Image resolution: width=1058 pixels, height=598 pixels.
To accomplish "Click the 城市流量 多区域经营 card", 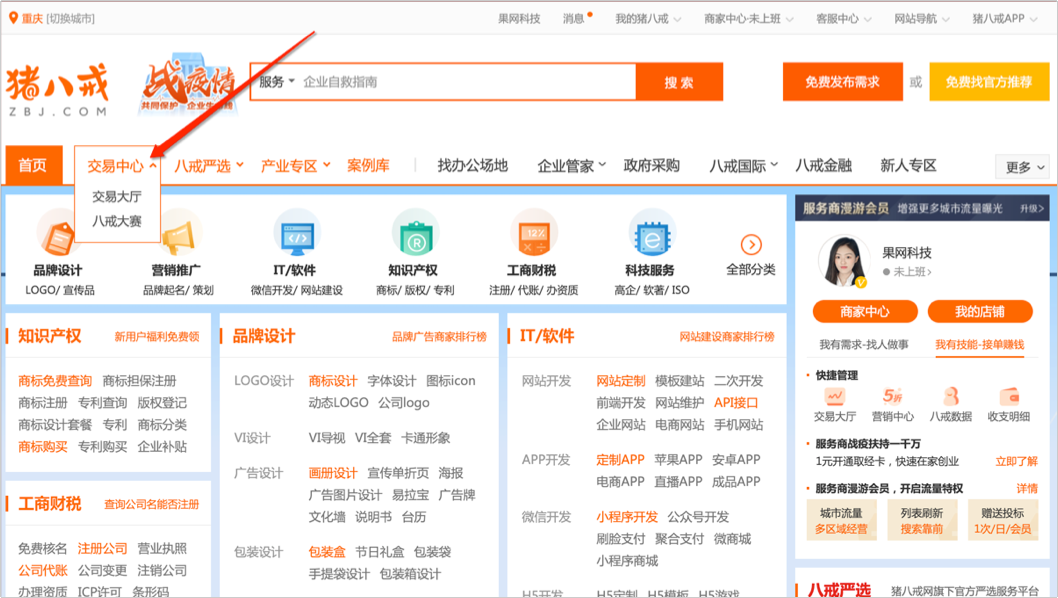I will tap(841, 520).
